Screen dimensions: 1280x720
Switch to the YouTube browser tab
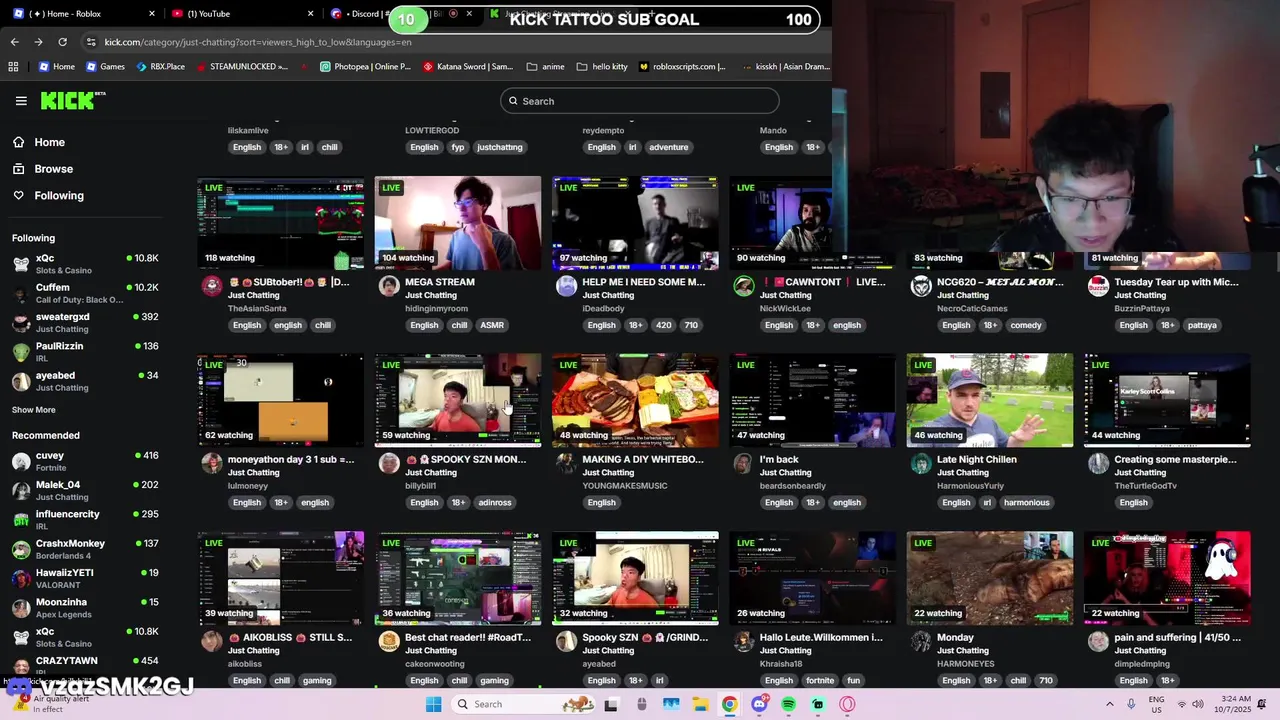pos(240,14)
